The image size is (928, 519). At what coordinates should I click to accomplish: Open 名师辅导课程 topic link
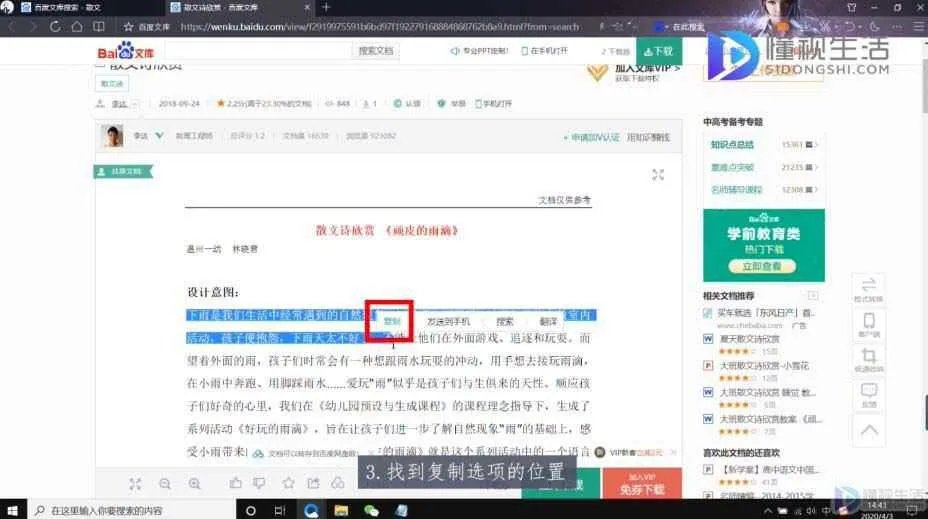pyautogui.click(x=736, y=190)
